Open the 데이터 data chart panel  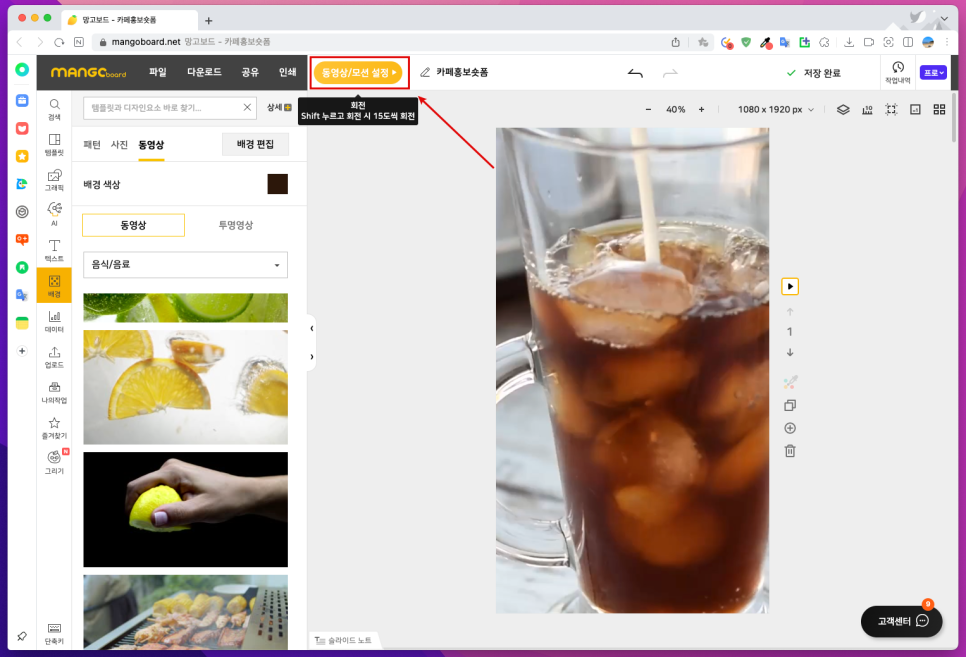pos(54,320)
